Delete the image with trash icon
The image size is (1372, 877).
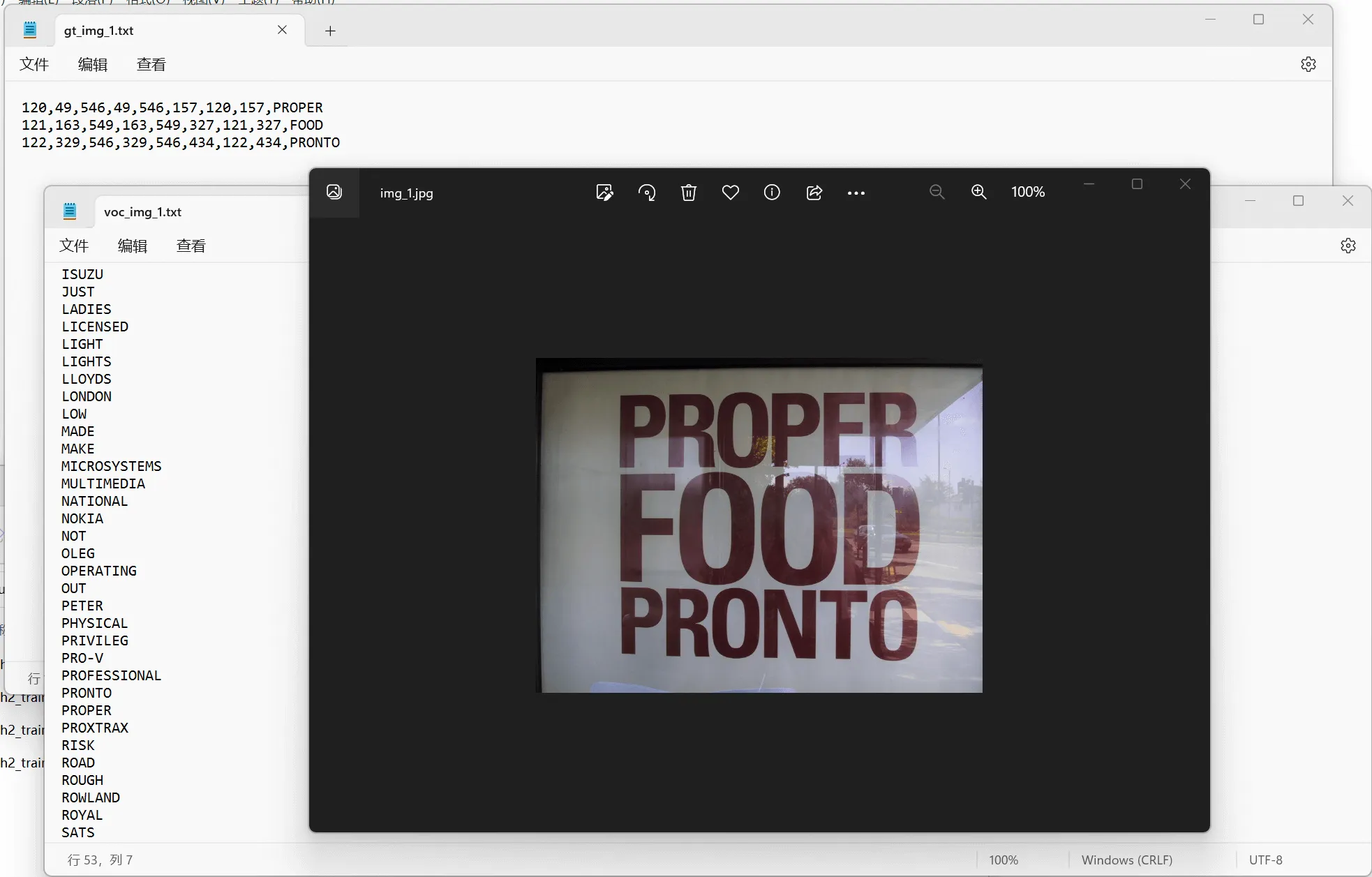(689, 193)
